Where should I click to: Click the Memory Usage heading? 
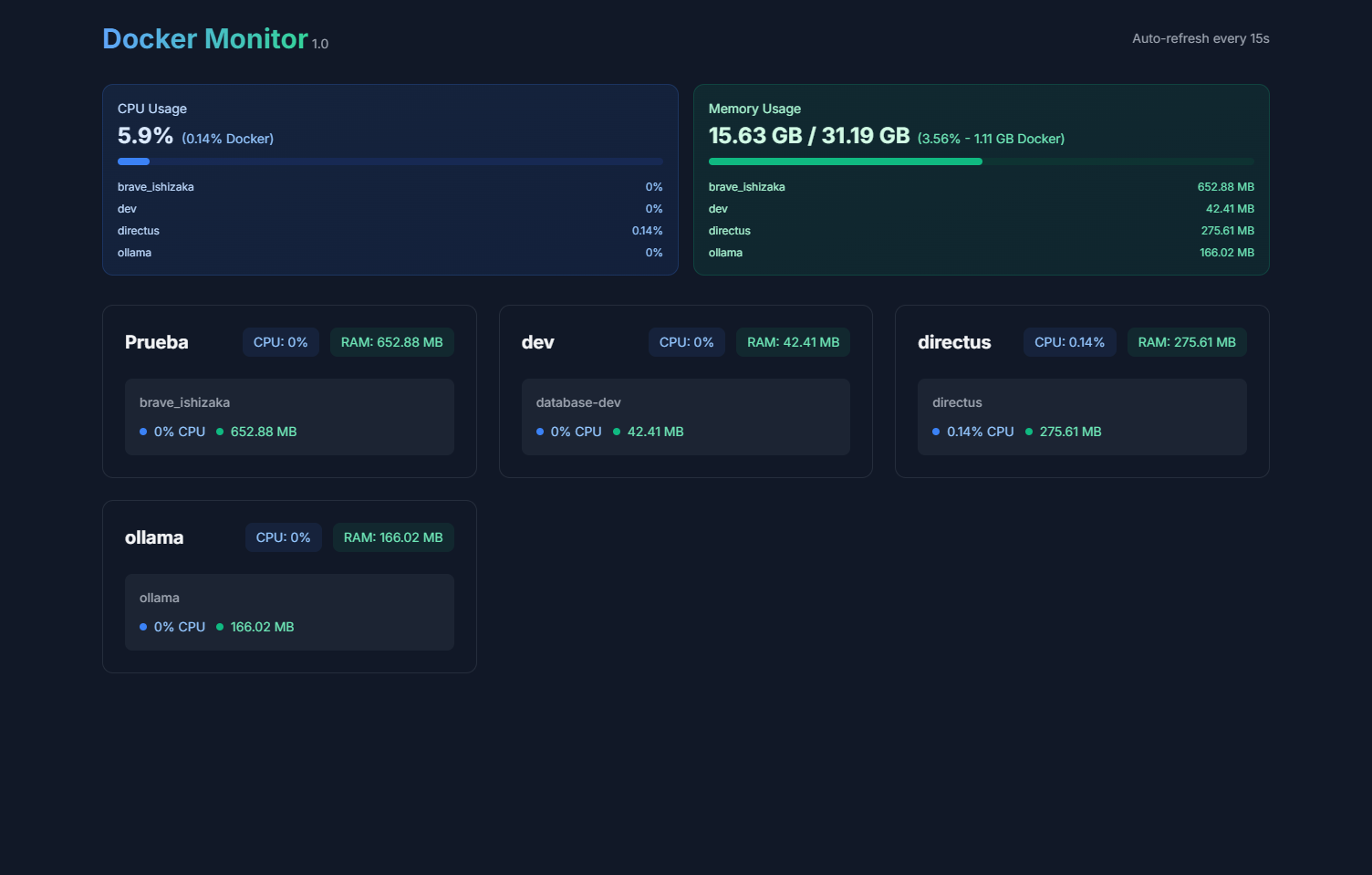(754, 109)
